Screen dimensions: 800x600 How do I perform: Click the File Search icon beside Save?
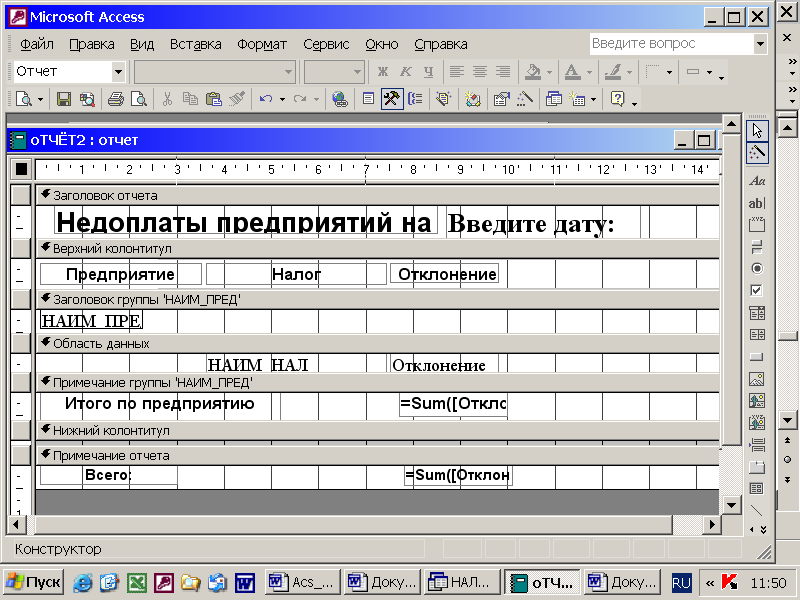87,98
